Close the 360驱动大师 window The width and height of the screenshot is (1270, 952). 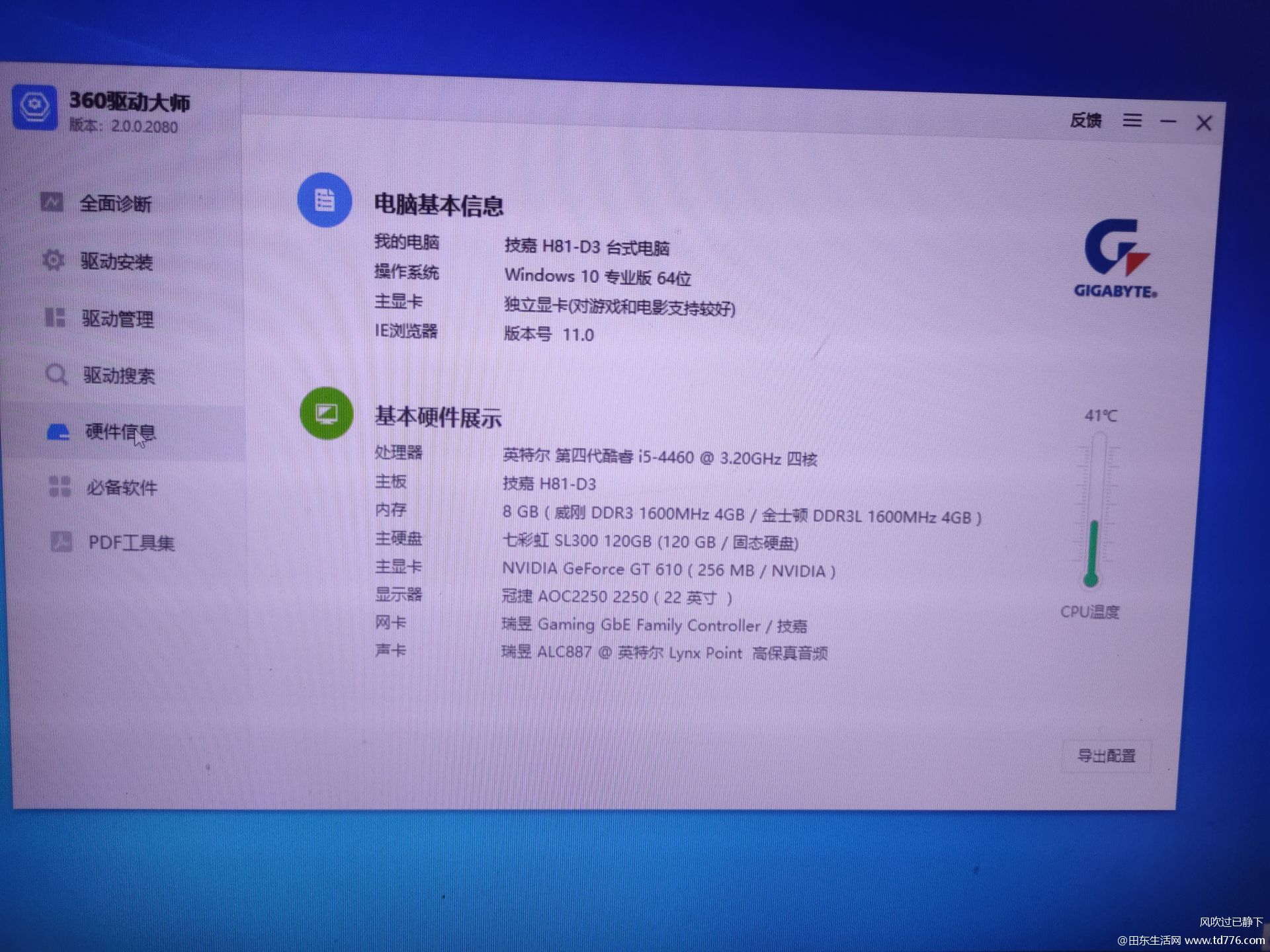pyautogui.click(x=1204, y=123)
